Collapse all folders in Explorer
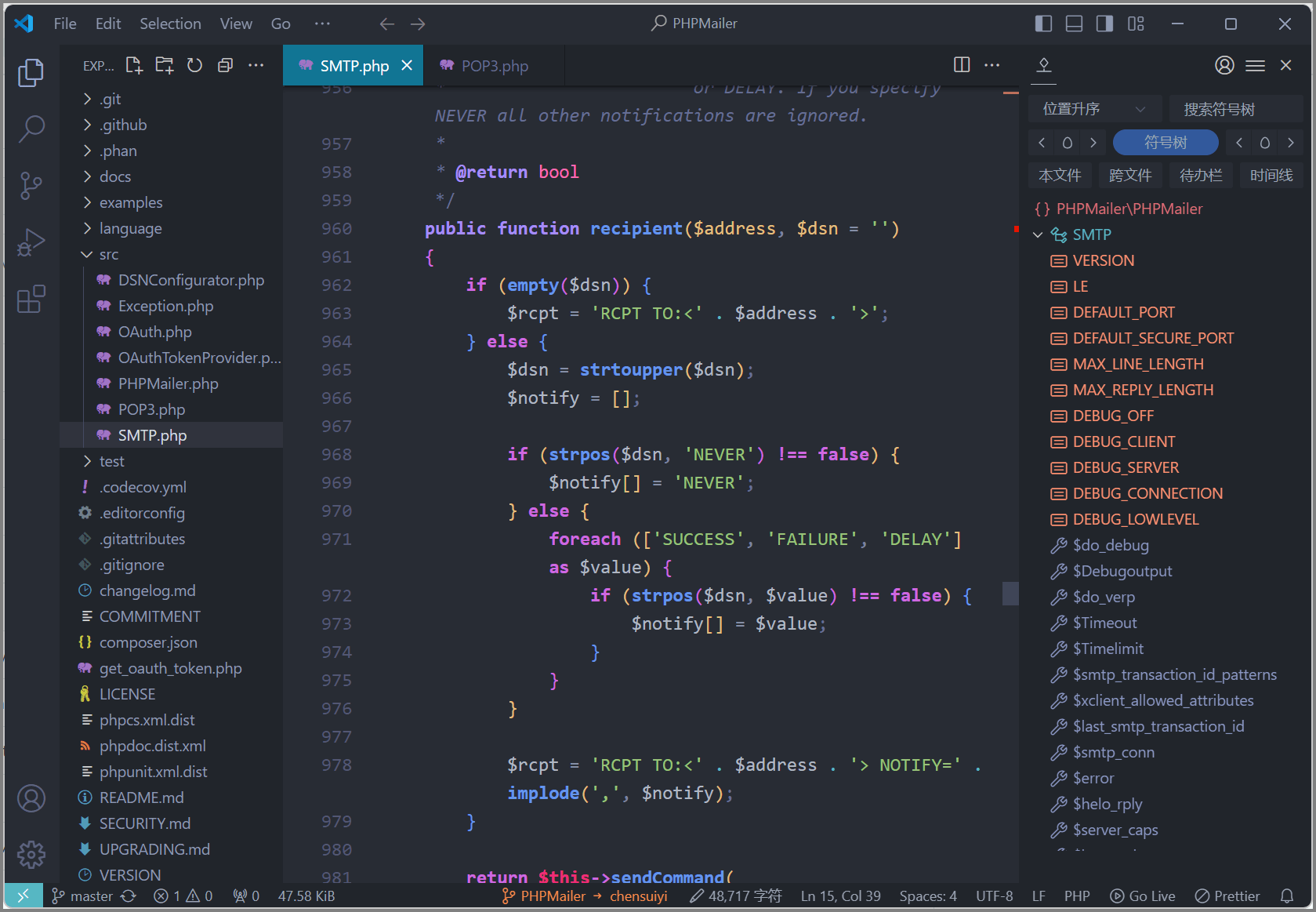This screenshot has height=912, width=1316. coord(226,65)
